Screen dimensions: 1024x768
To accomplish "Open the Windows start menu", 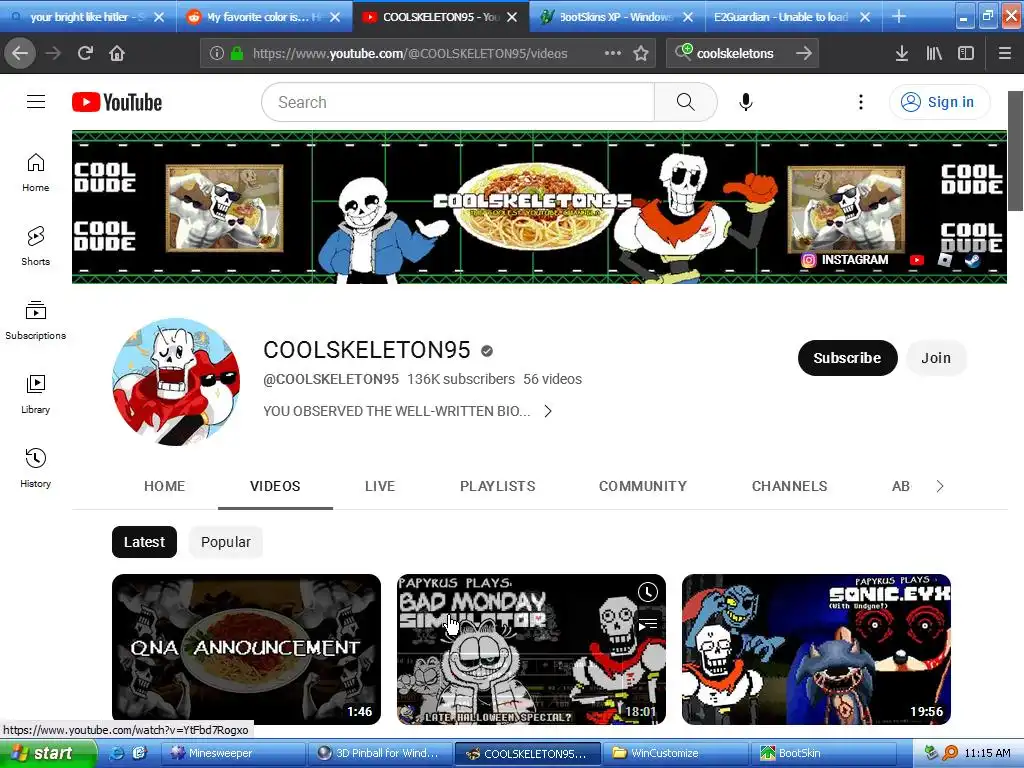I will (47, 753).
